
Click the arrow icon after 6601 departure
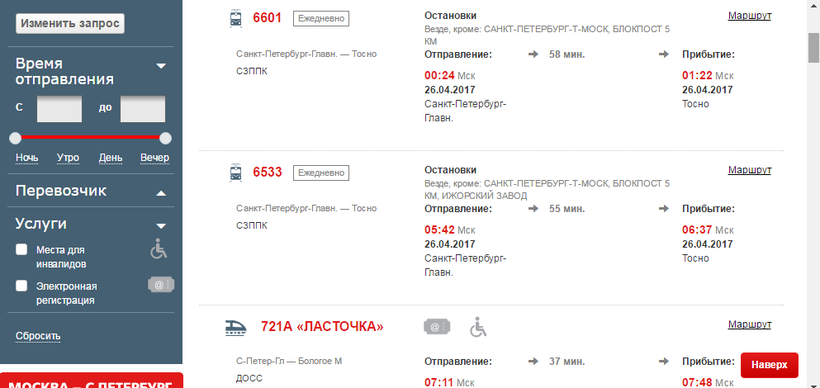[533, 54]
